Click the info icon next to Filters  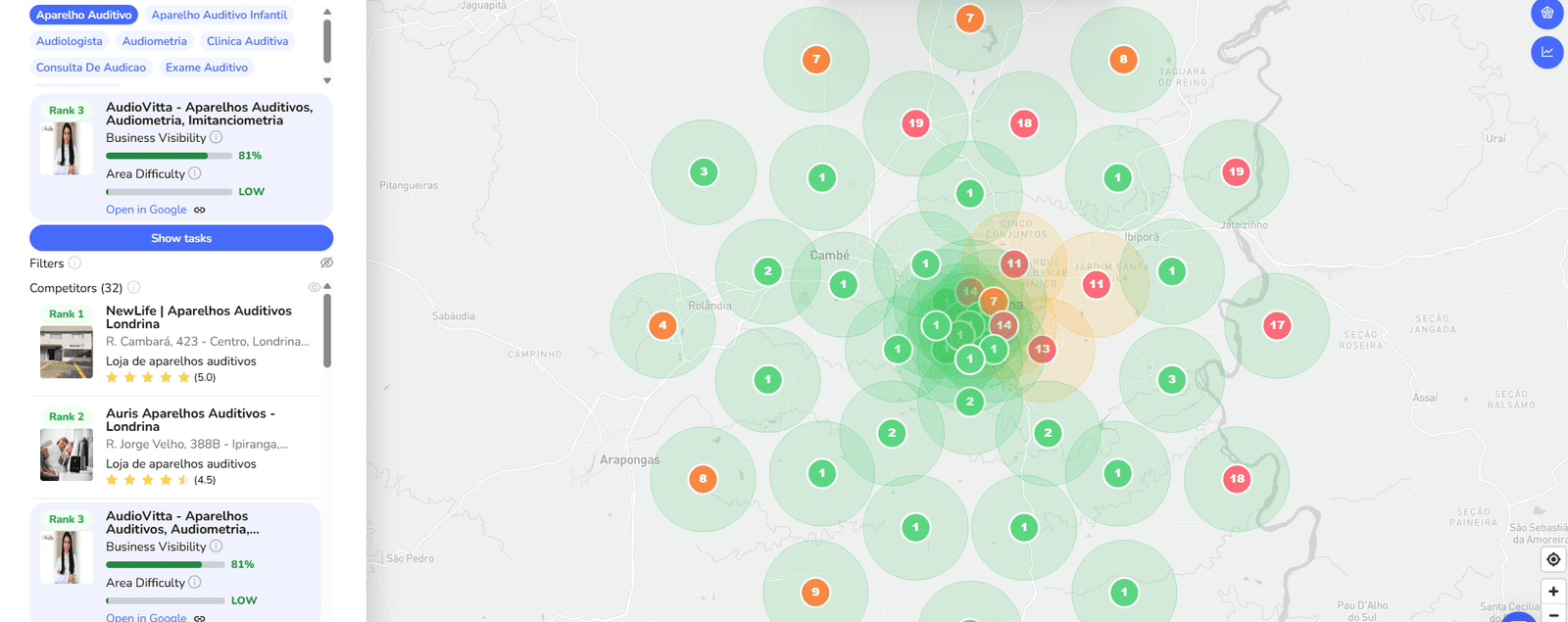[75, 263]
